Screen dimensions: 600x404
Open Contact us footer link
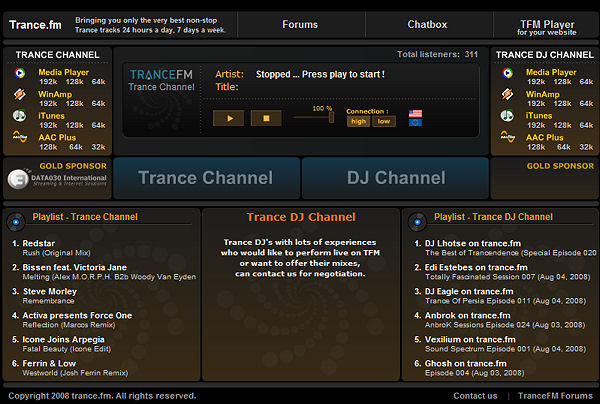(x=475, y=396)
